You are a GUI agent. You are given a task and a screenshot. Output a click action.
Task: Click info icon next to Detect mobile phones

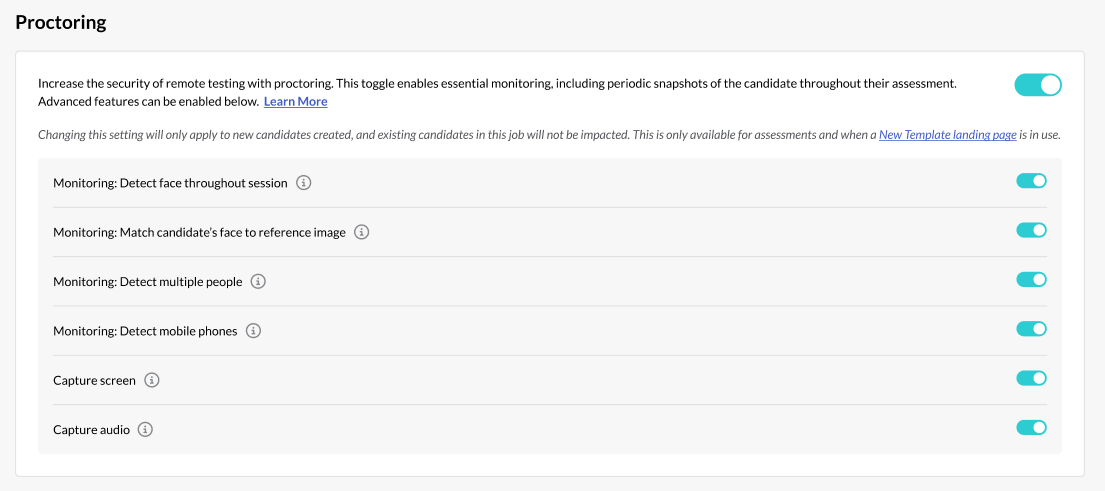[254, 330]
